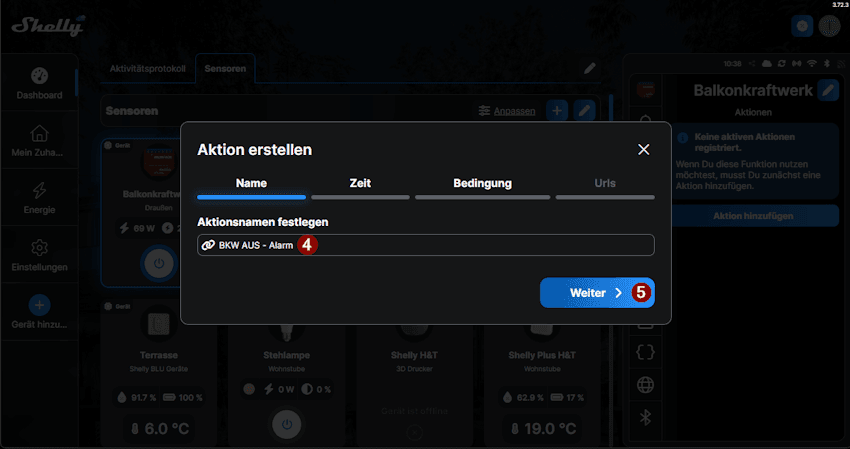Close the Aktion erstellen dialog

[643, 150]
